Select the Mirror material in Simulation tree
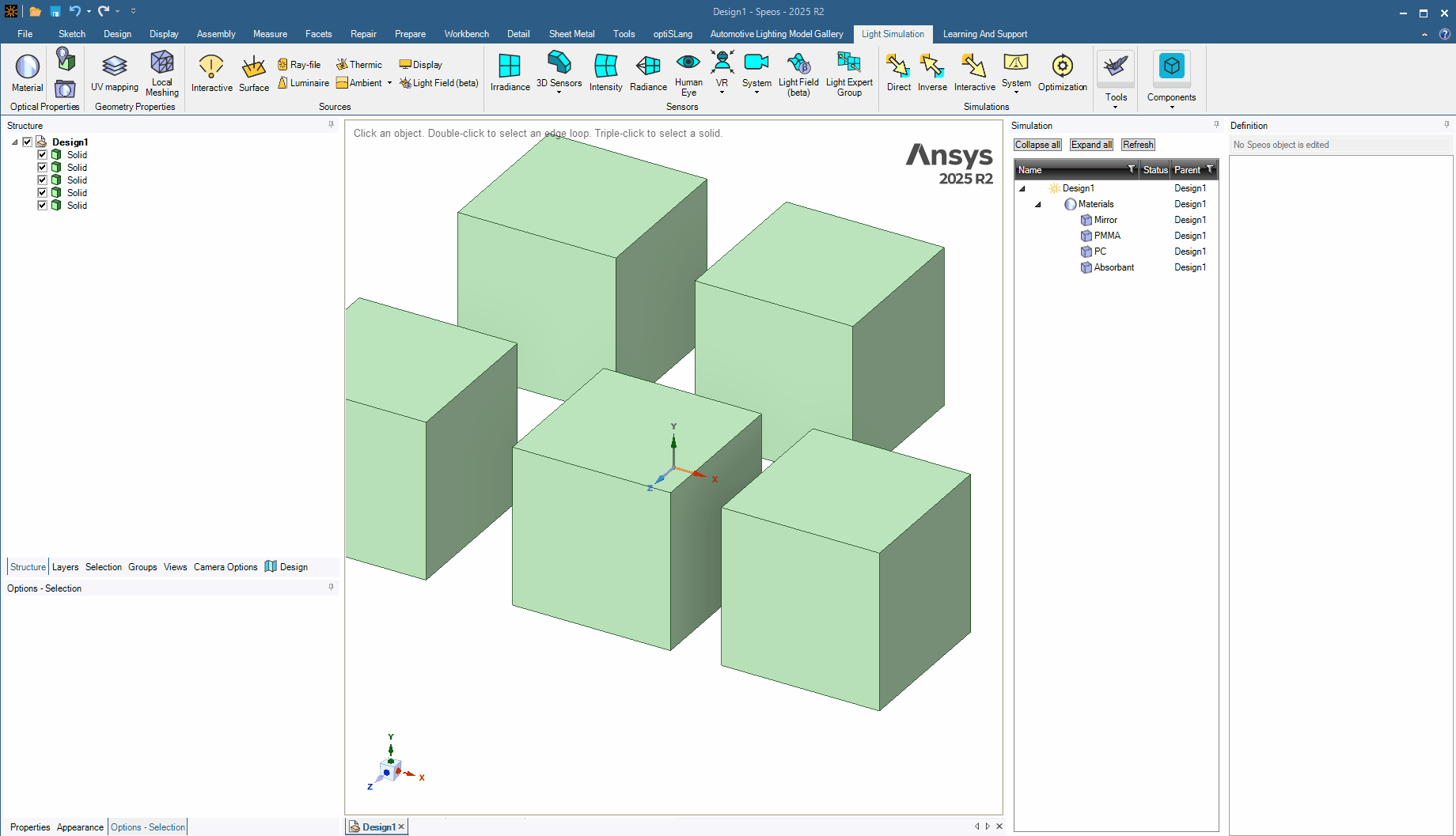The image size is (1456, 836). (1105, 220)
